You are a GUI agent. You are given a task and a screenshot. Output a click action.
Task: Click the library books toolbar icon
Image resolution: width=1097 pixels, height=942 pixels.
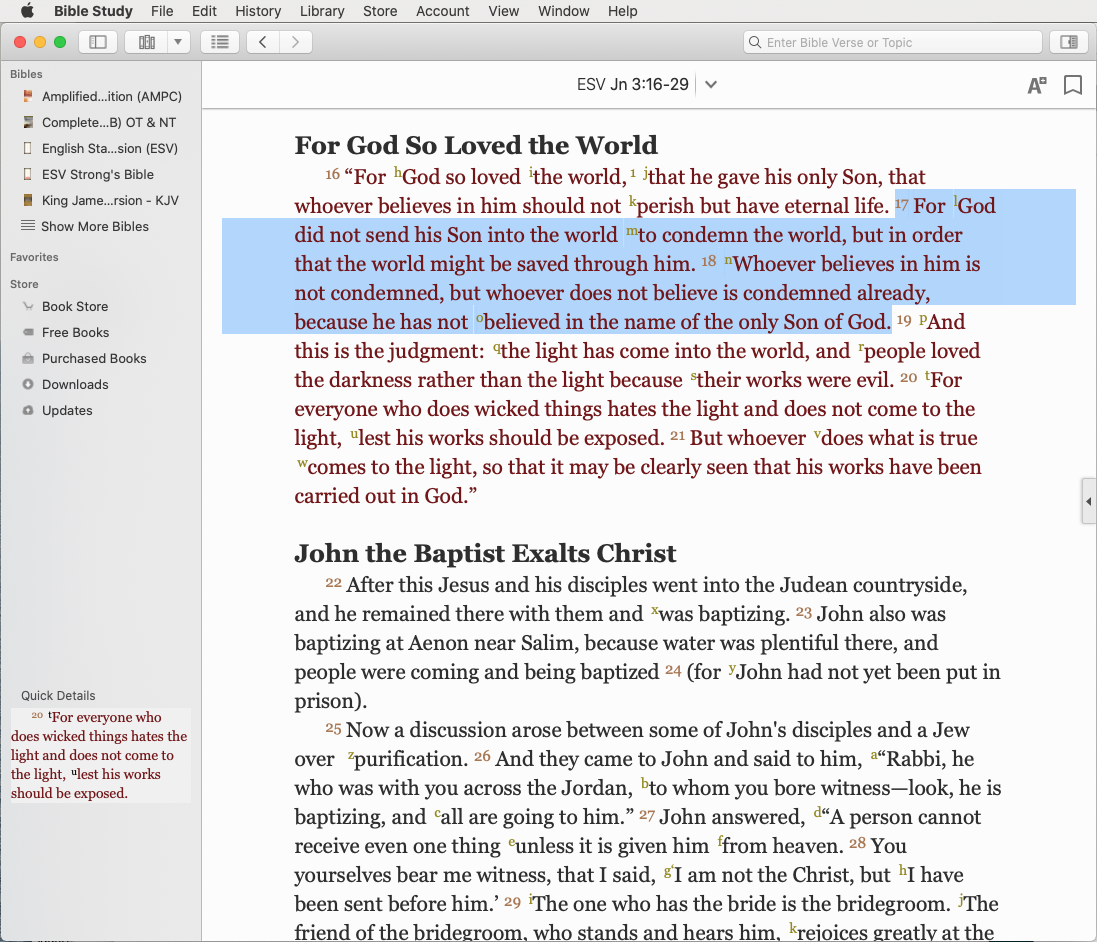[x=147, y=42]
